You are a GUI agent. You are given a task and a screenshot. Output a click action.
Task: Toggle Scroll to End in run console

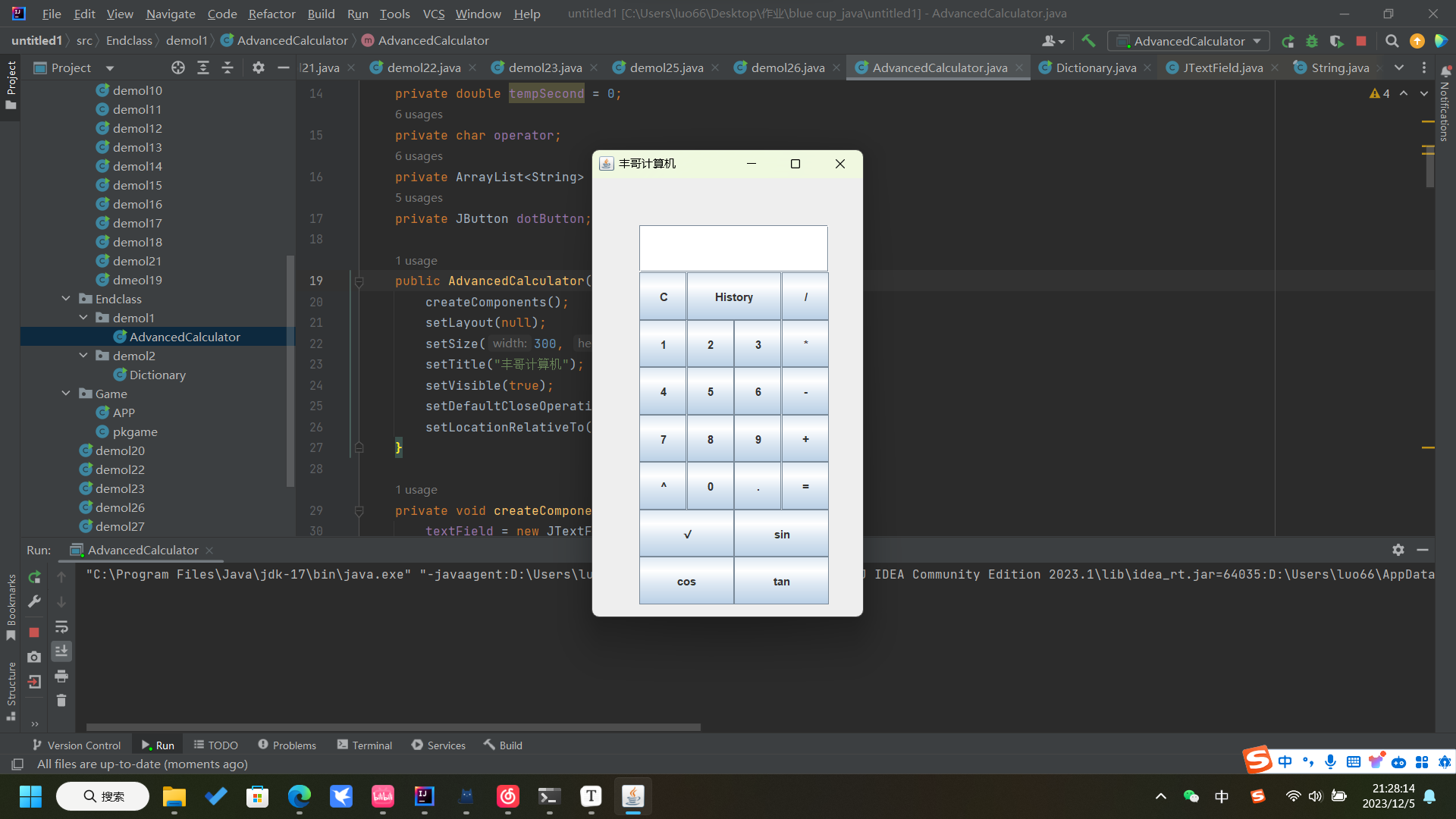pos(61,651)
